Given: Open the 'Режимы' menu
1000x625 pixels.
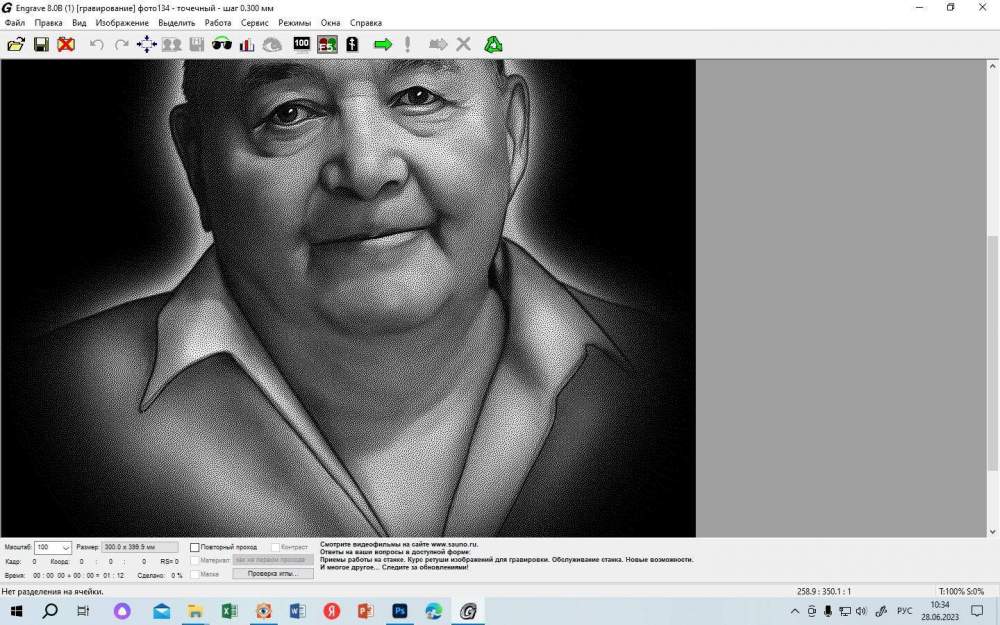Looking at the screenshot, I should [x=294, y=23].
